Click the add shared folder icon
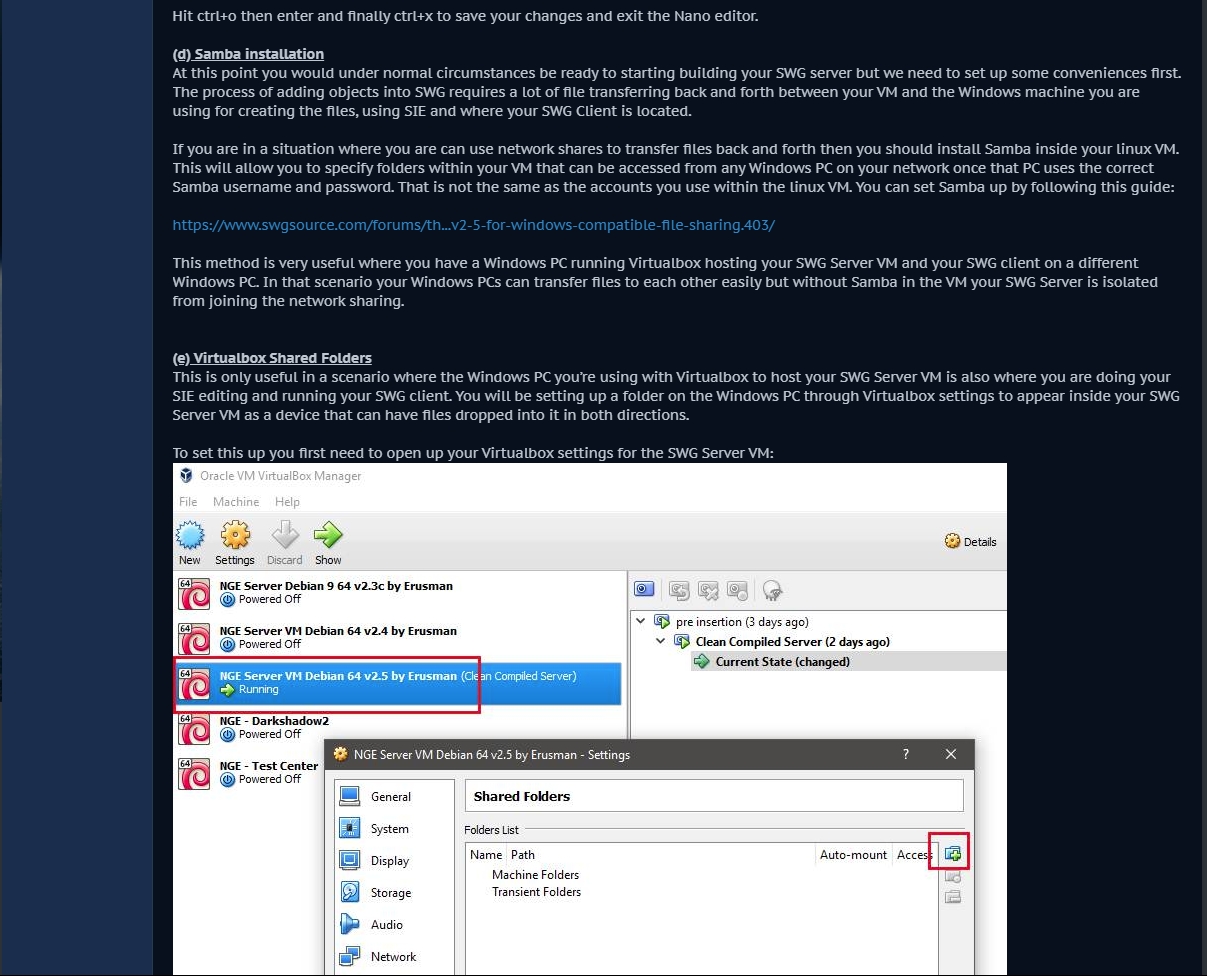The image size is (1207, 976). [952, 853]
